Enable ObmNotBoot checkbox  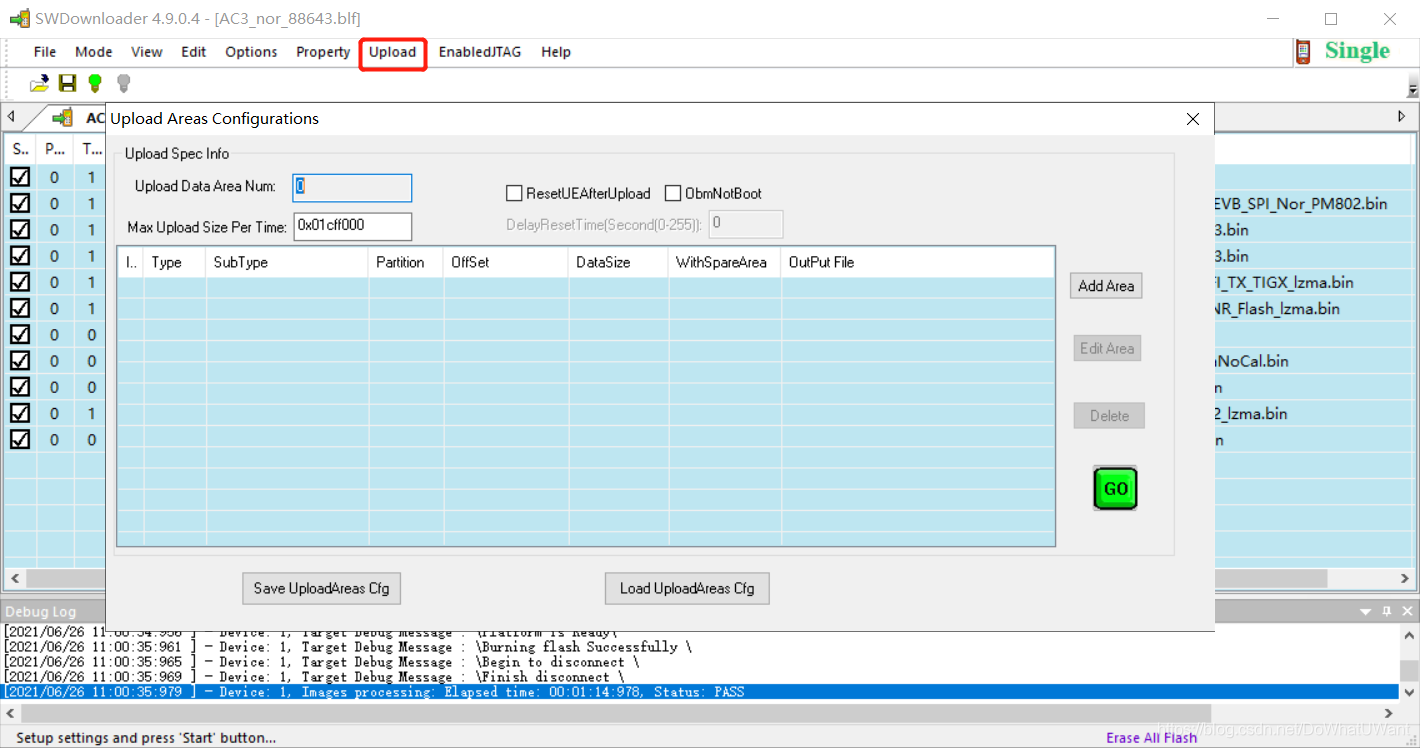(673, 193)
